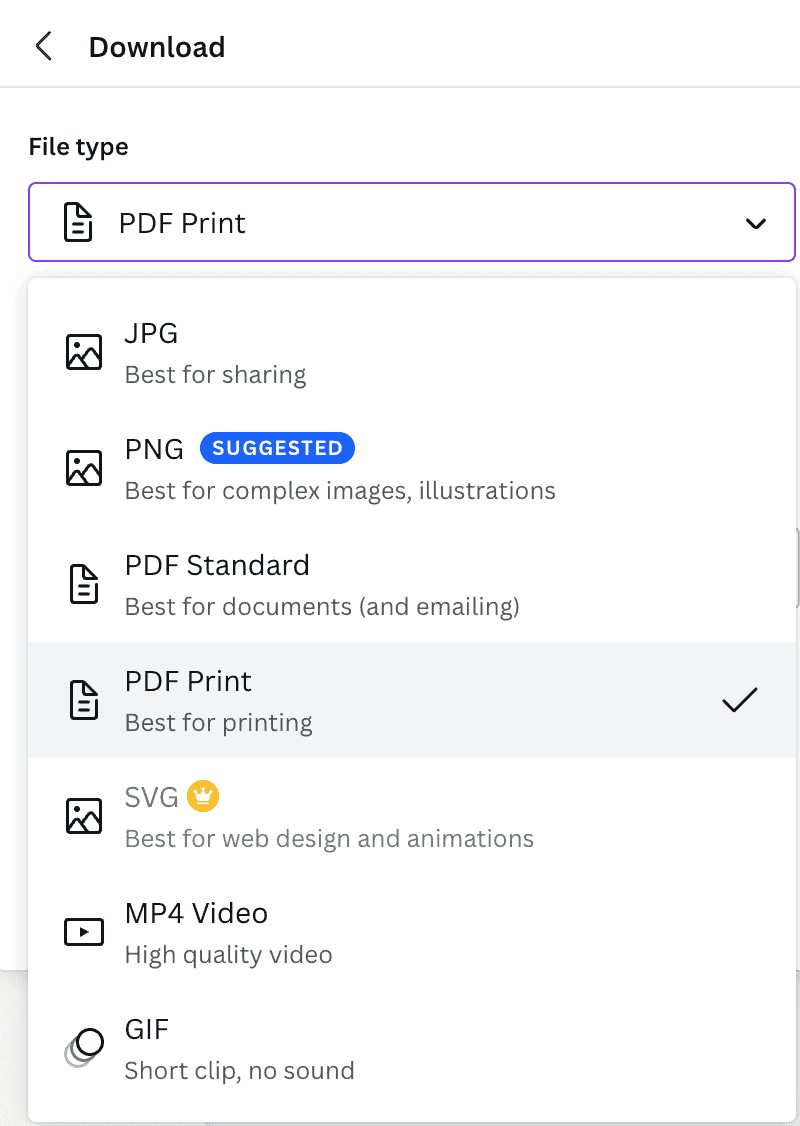
Task: Click the crown premium icon next to SVG
Action: [203, 797]
